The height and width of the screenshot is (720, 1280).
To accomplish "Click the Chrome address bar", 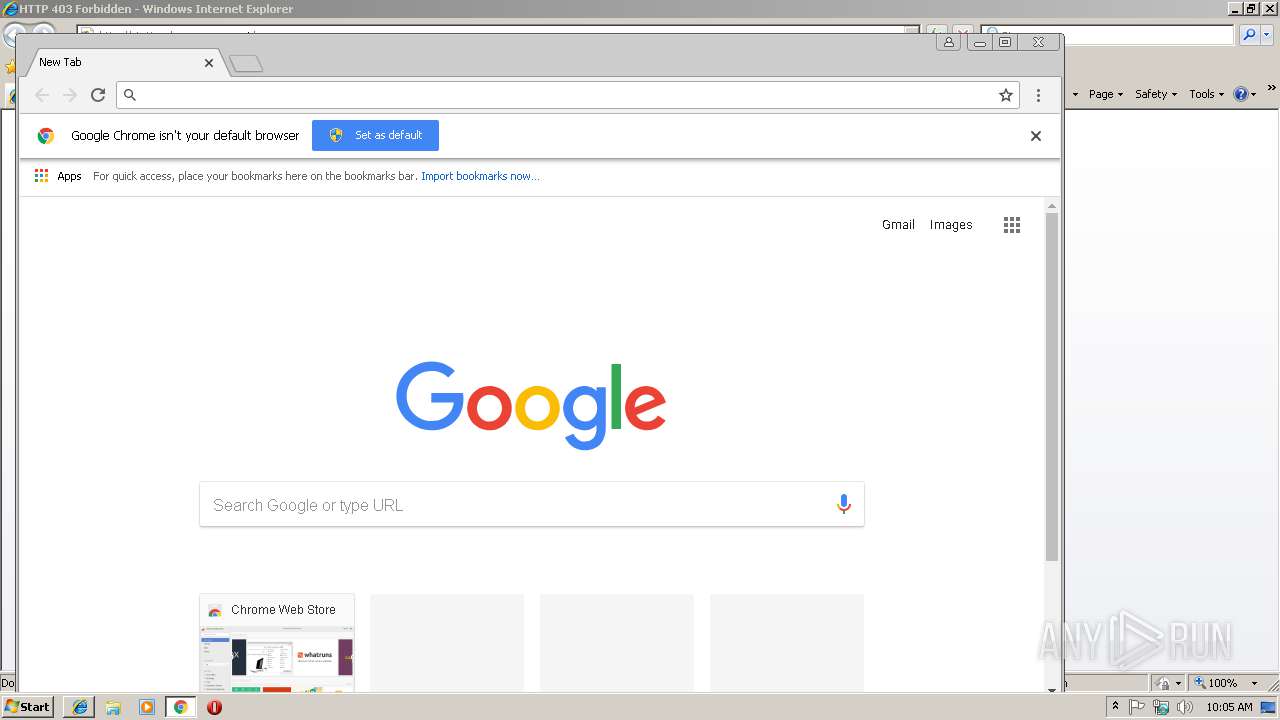I will (x=567, y=95).
